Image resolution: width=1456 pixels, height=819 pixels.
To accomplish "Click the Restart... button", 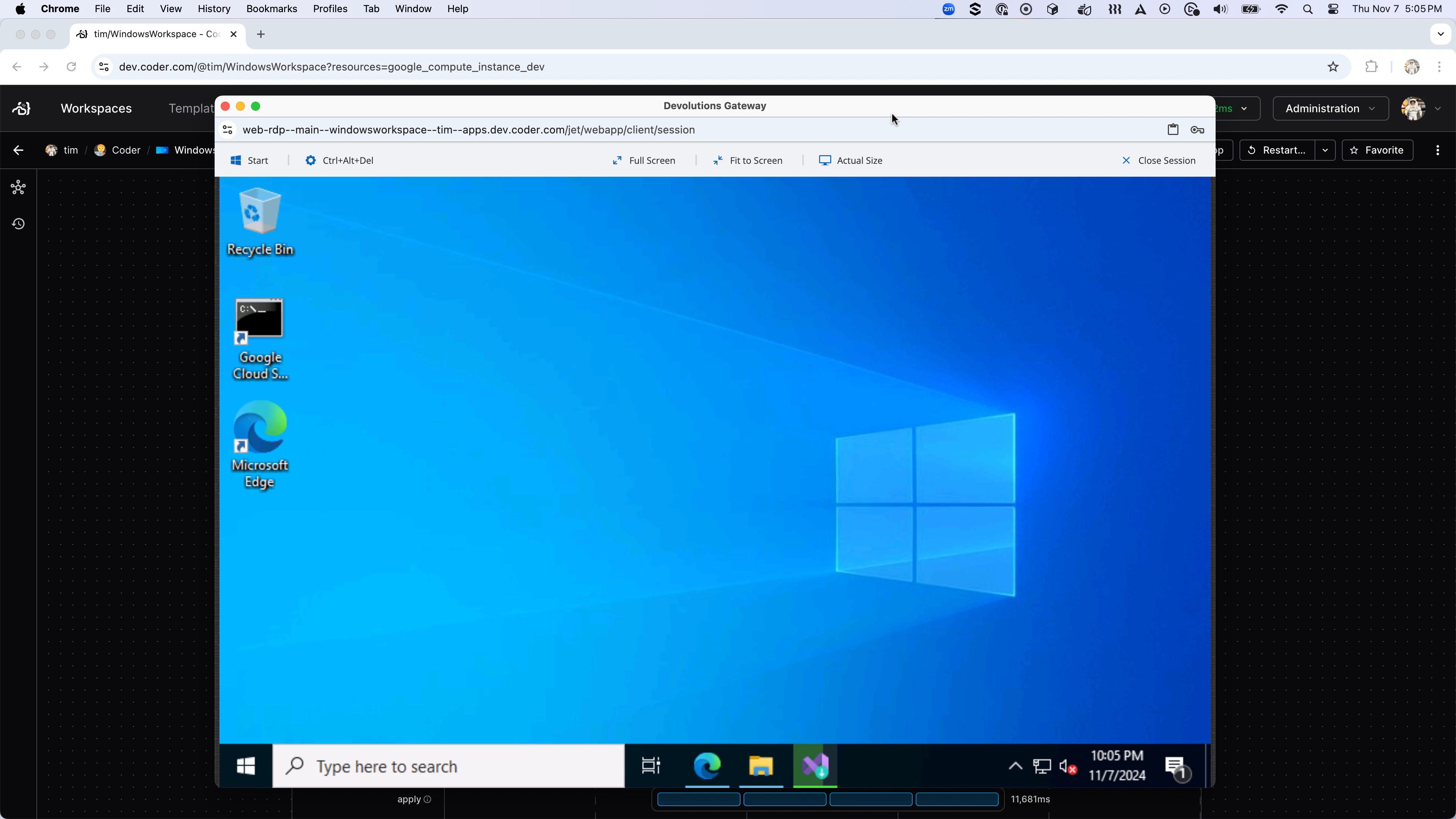I will pos(1277,151).
